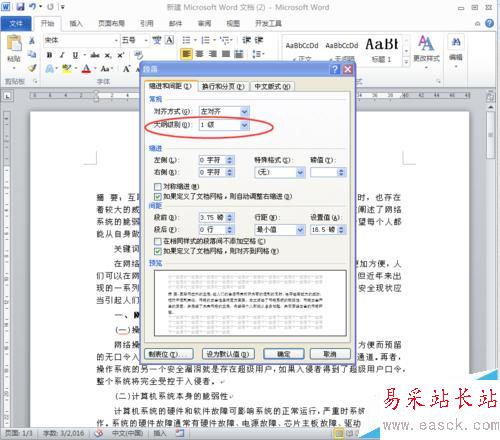Open the font color dropdown arrow
Viewport: 500px width, 440px height.
pos(95,69)
